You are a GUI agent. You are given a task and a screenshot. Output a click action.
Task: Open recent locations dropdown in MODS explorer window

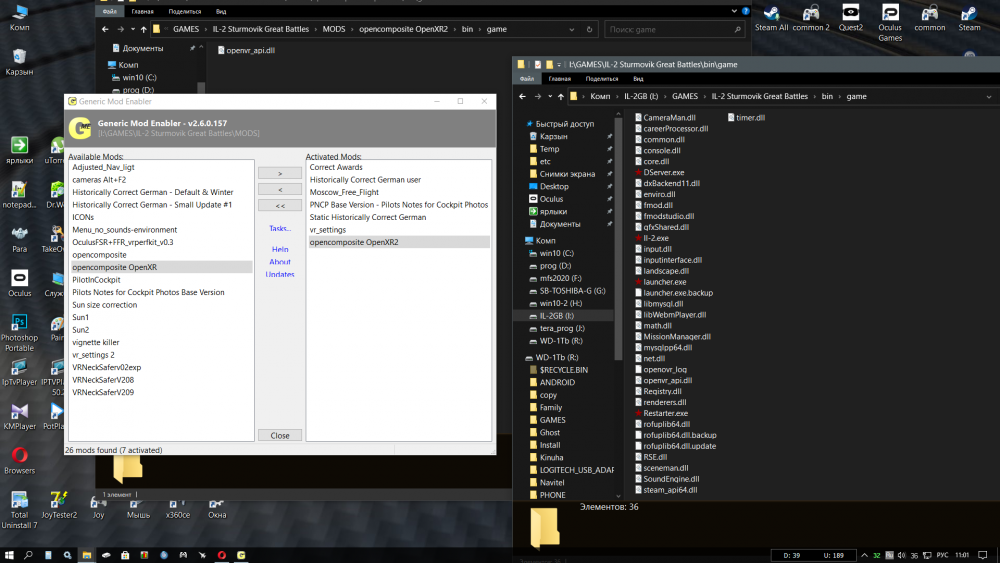[131, 29]
